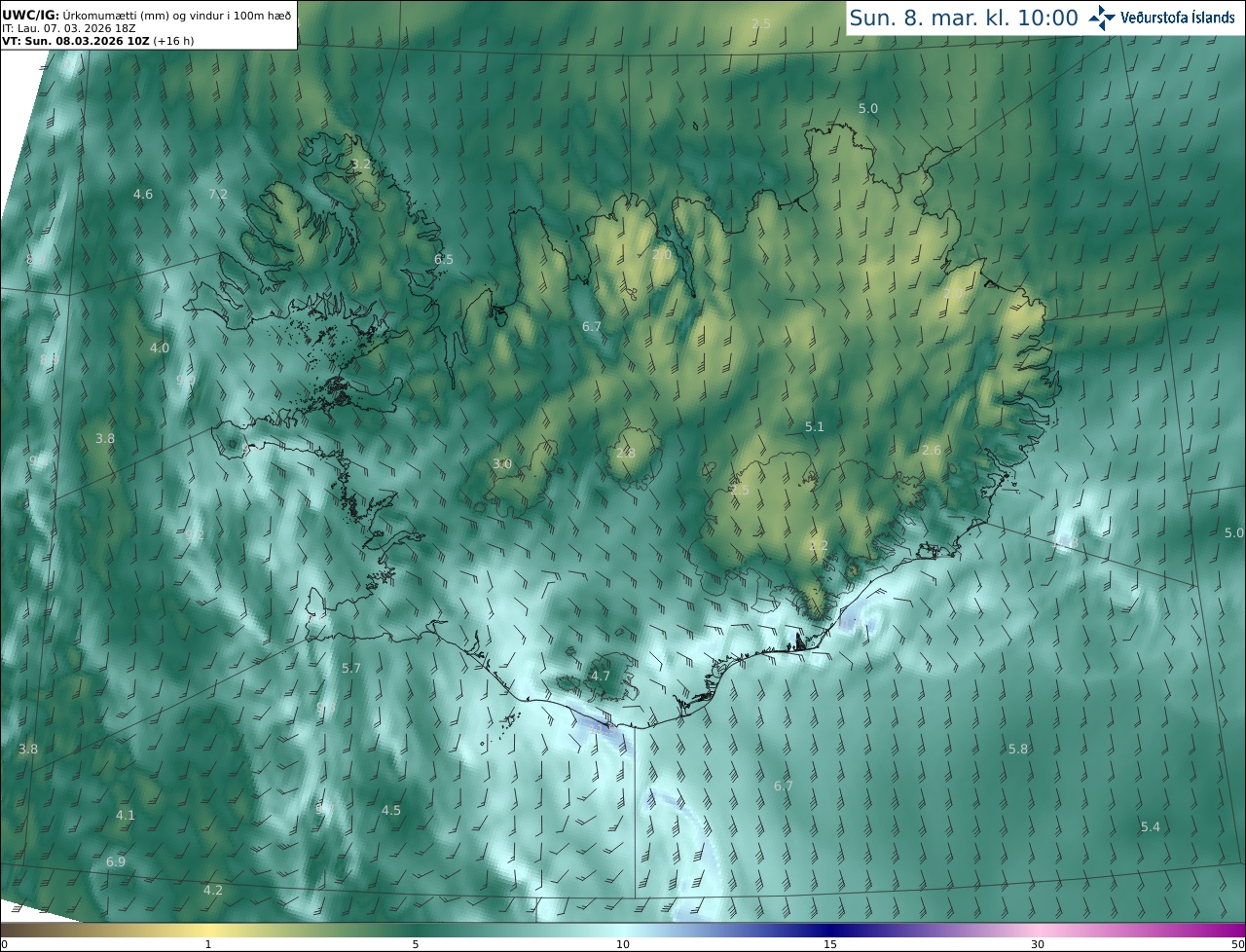Click the 5.7 precipitation value on the map
The image size is (1246, 952).
(351, 668)
